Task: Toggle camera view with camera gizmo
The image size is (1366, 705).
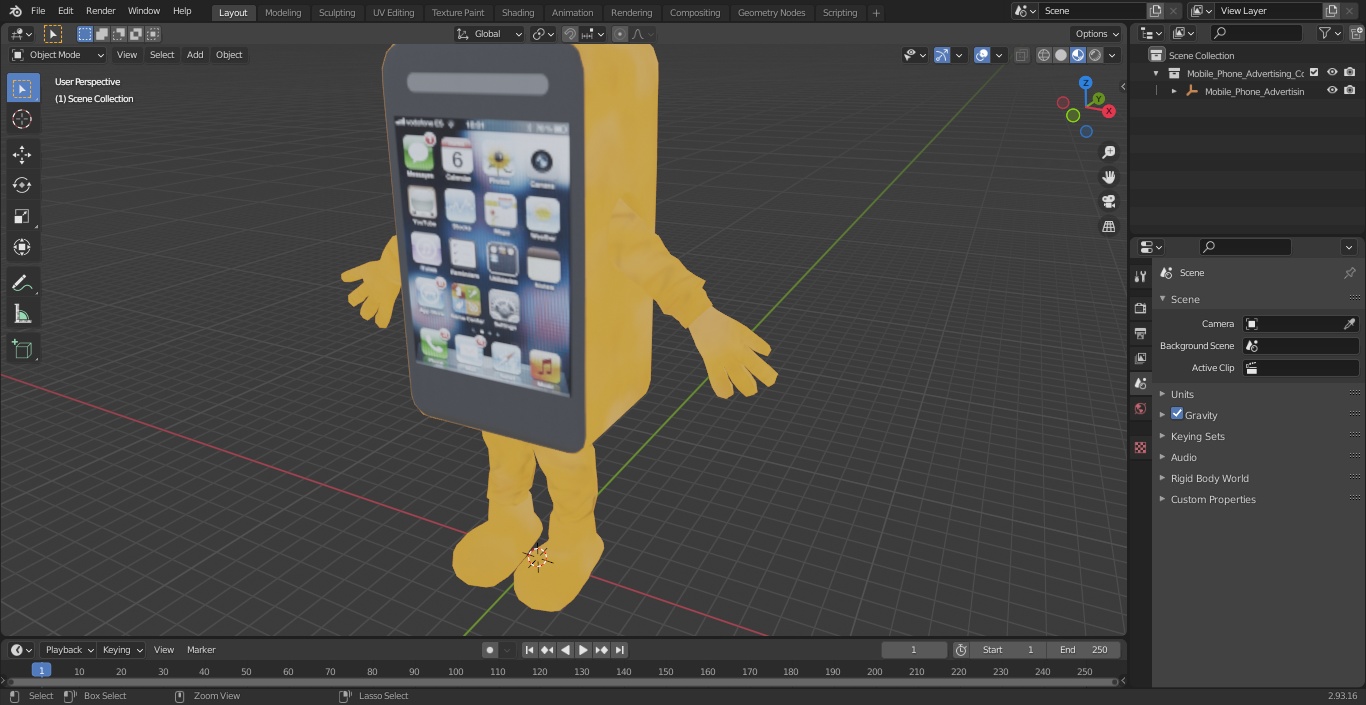Action: point(1108,202)
